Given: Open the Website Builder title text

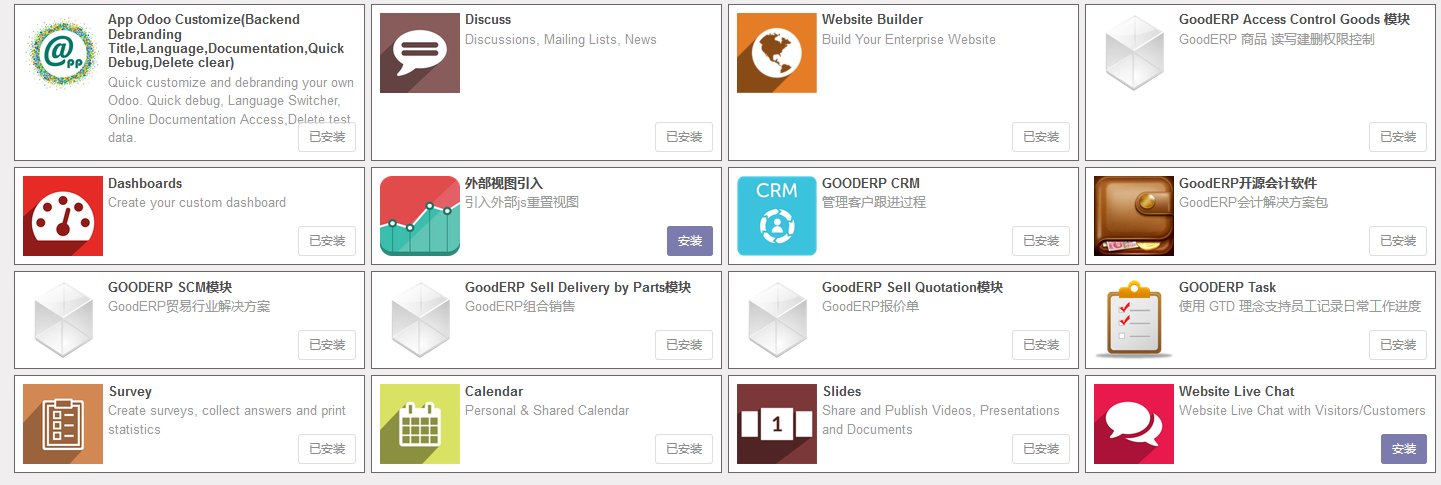Looking at the screenshot, I should coord(872,19).
